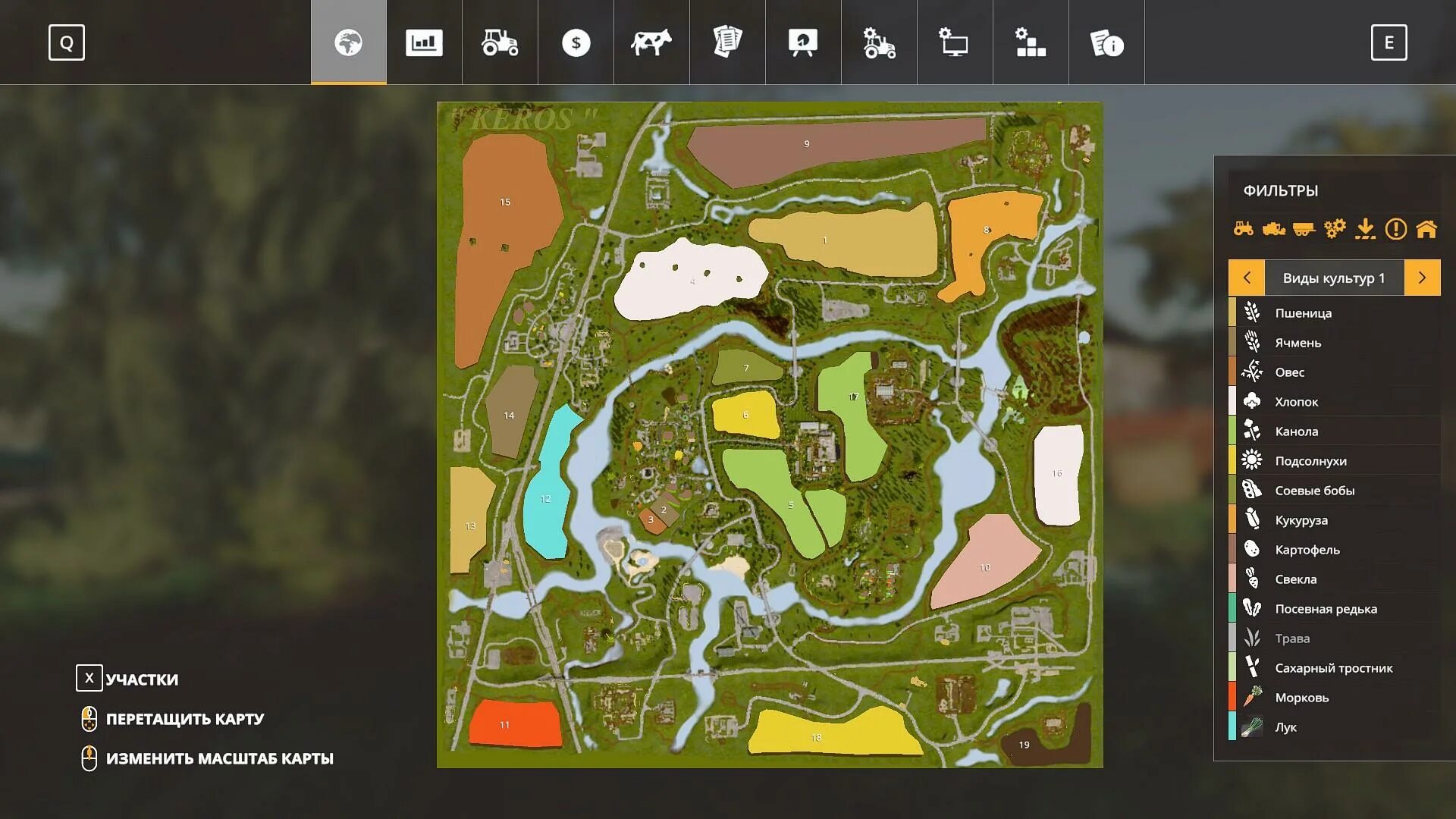The height and width of the screenshot is (819, 1456).
Task: Toggle the dimmed Трава crop filter
Action: (x=1292, y=638)
